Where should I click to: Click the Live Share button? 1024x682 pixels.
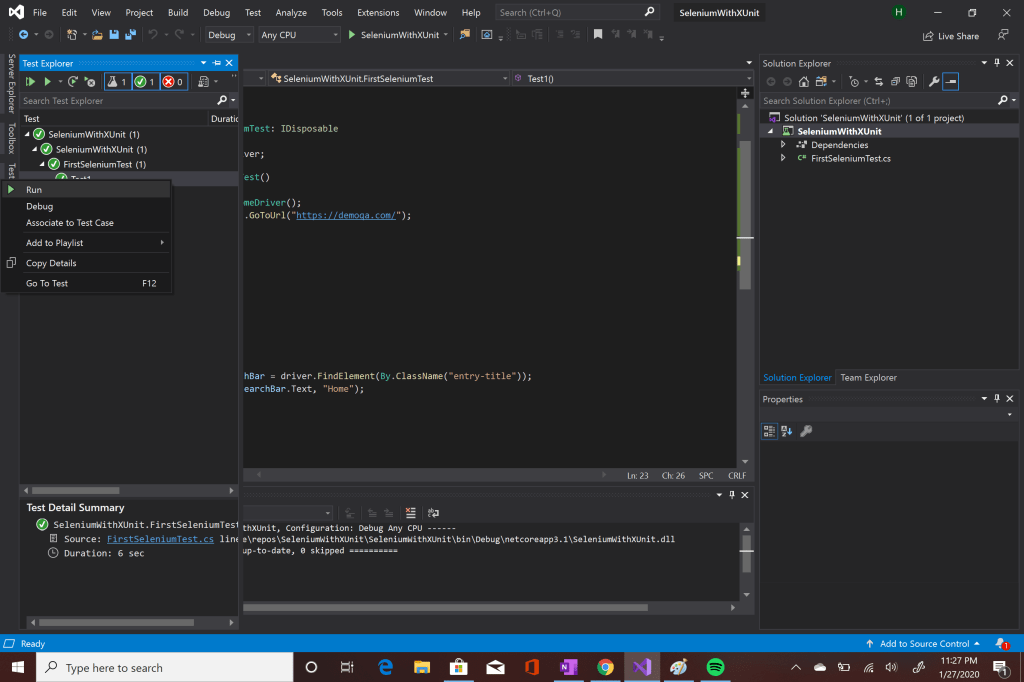point(950,36)
